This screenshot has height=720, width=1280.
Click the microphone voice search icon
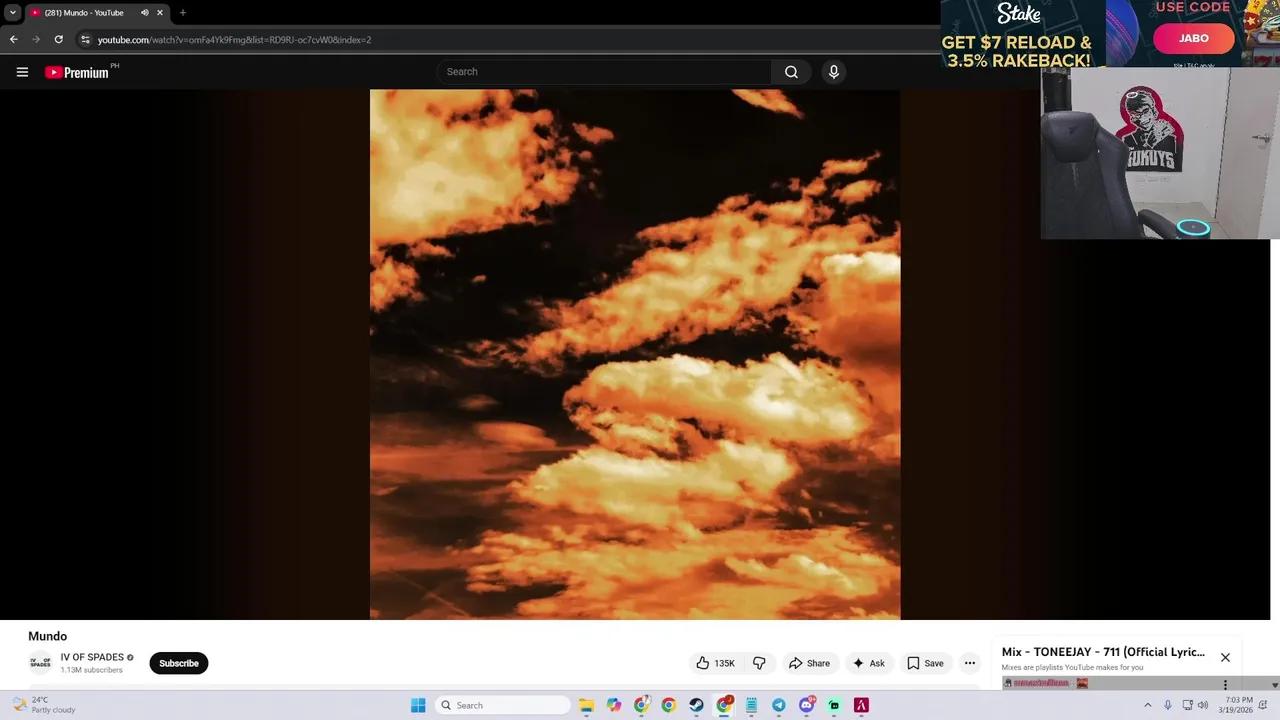point(833,71)
